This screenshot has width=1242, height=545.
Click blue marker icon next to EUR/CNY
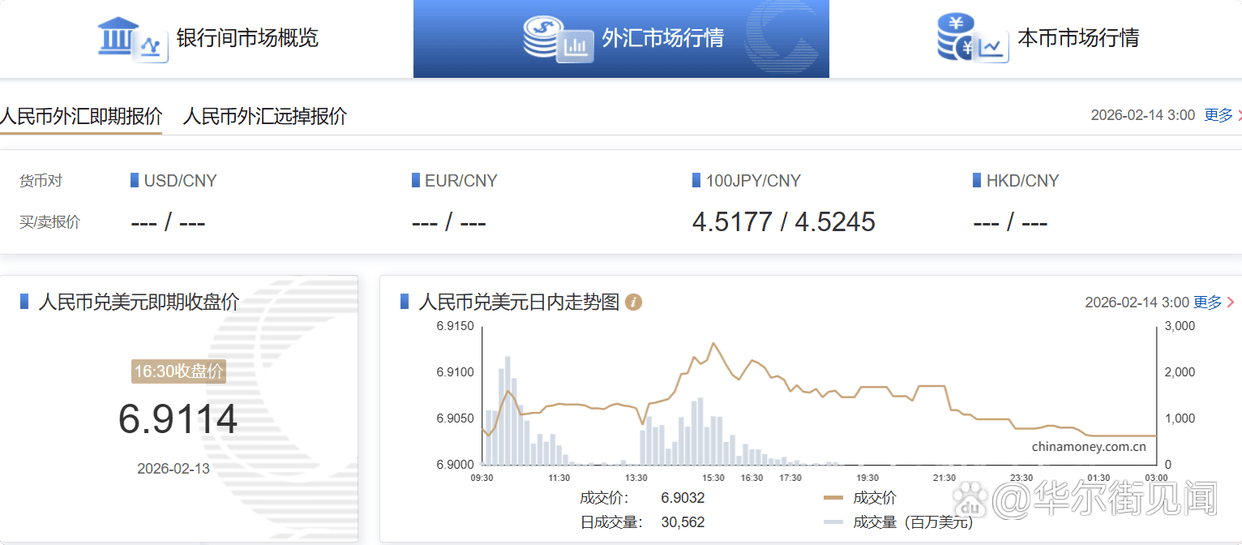[416, 181]
